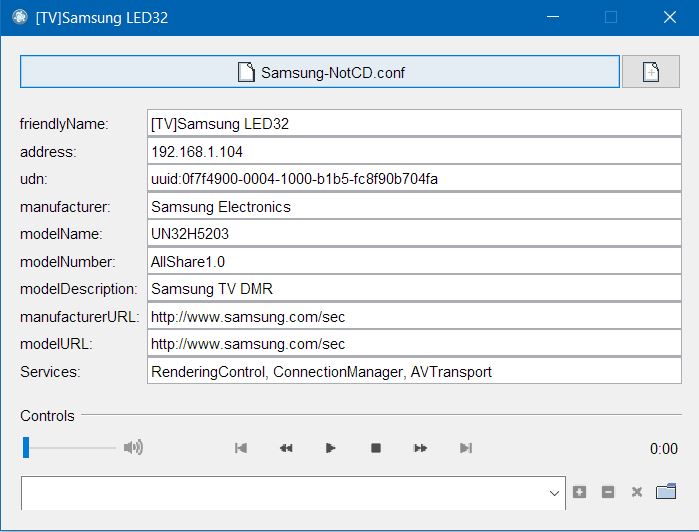Click the address field 192.168.1.104
This screenshot has width=699, height=532.
(x=414, y=151)
